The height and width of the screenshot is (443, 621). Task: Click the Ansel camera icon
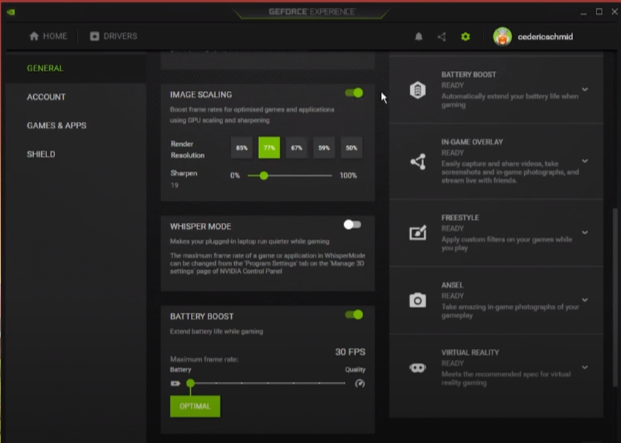click(x=418, y=300)
